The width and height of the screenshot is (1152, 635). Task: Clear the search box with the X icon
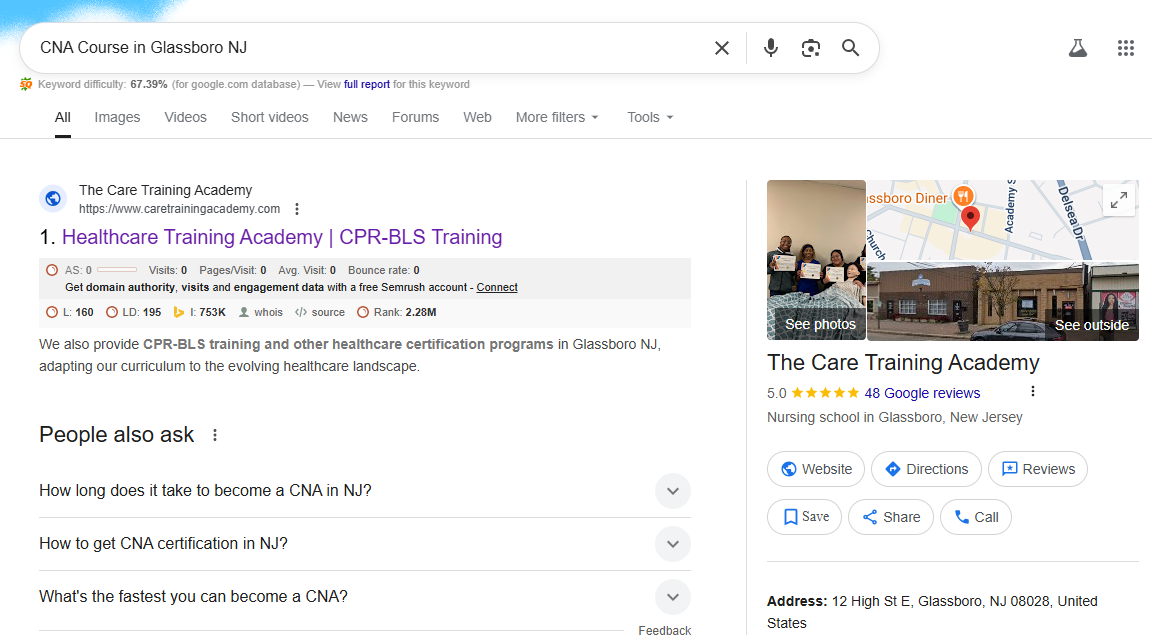point(721,48)
